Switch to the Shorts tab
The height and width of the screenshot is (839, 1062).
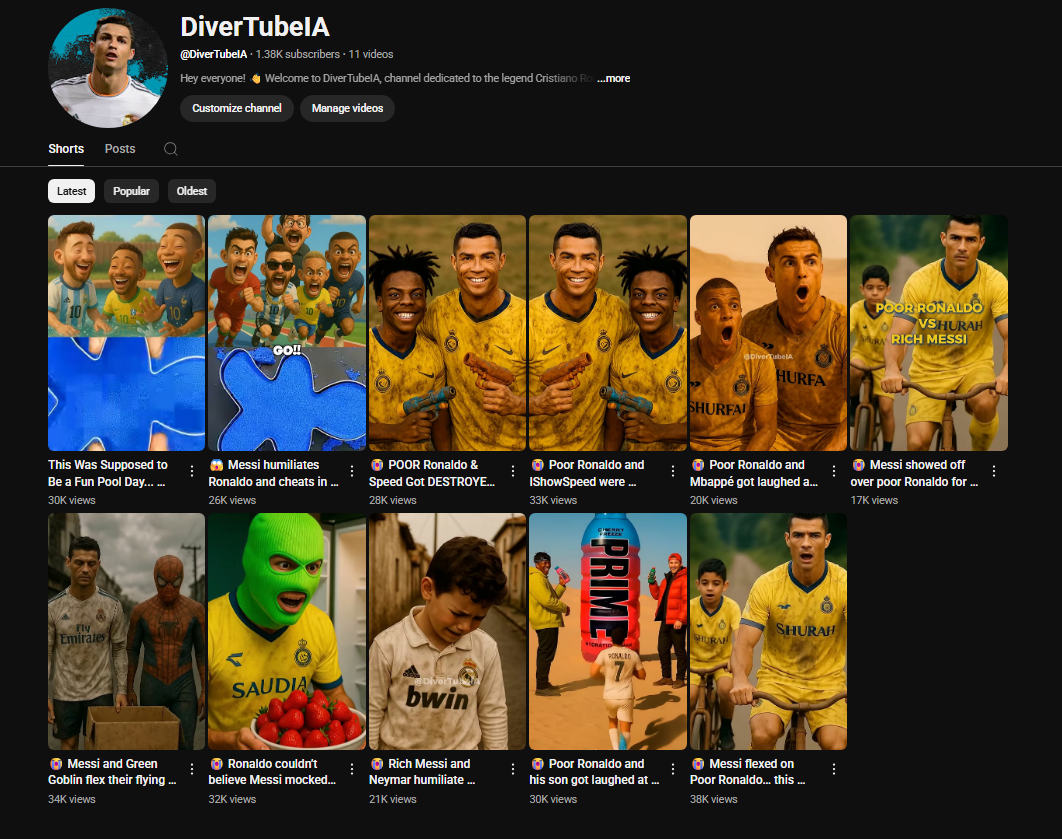click(66, 149)
